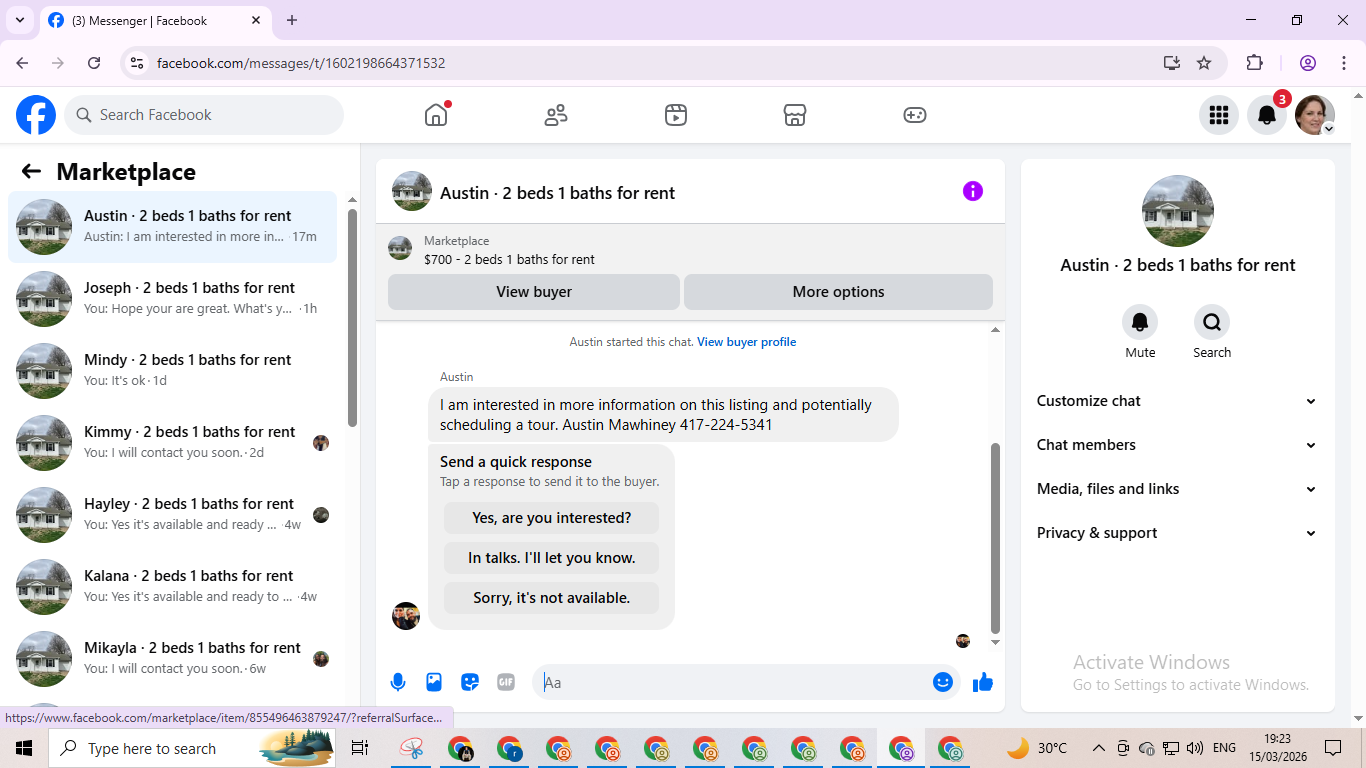Image resolution: width=1366 pixels, height=768 pixels.
Task: Click the More options button
Action: click(x=838, y=292)
